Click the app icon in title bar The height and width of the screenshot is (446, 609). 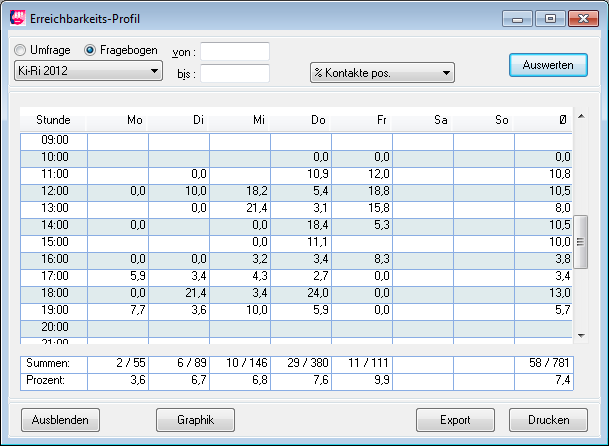(x=17, y=17)
